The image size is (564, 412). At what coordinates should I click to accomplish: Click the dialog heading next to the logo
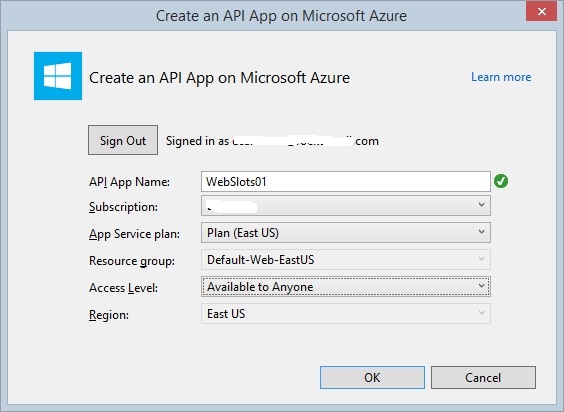(x=219, y=78)
